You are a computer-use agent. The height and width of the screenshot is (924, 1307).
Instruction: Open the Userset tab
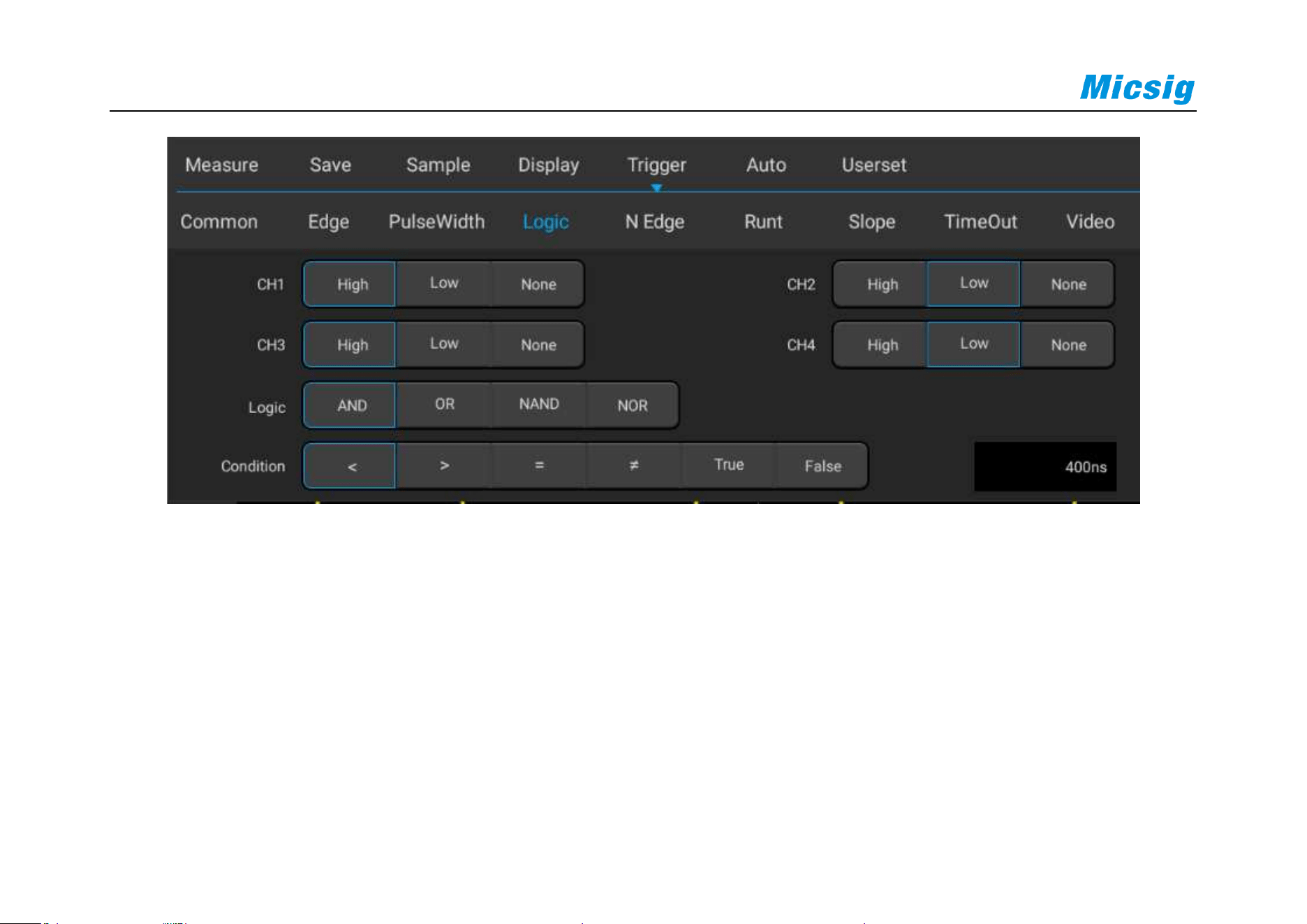click(873, 165)
